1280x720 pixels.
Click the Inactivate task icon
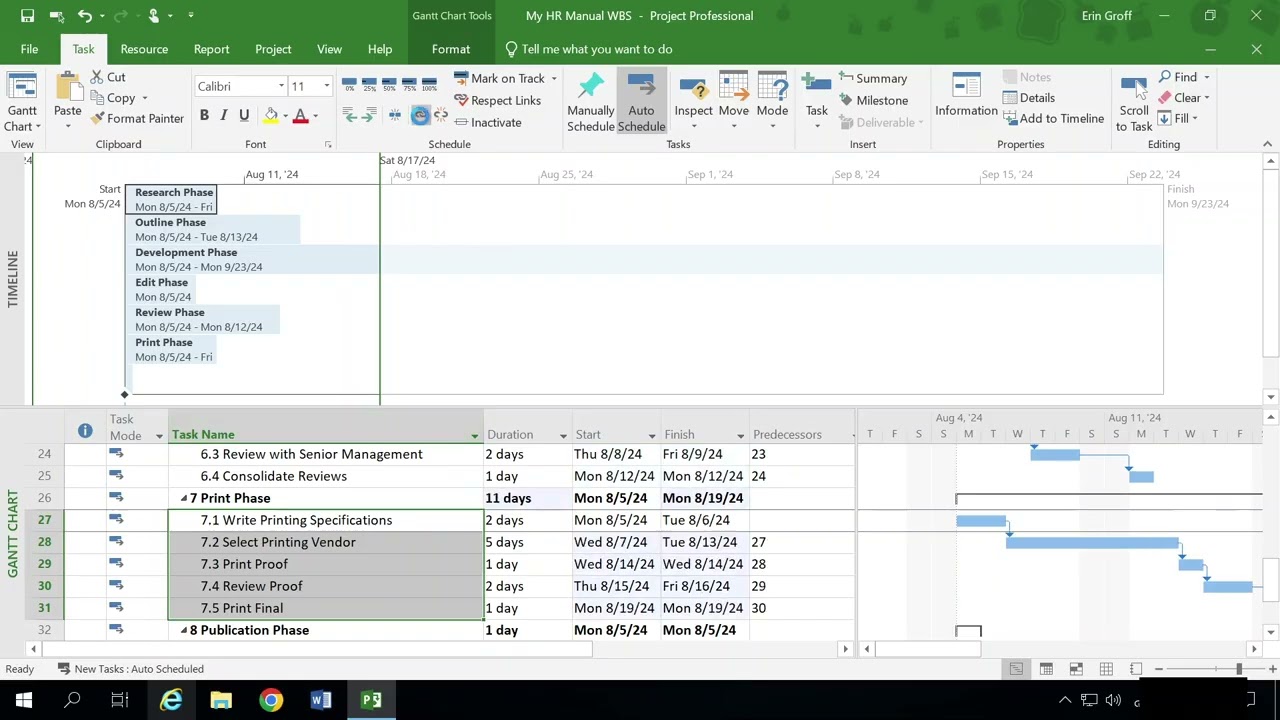coord(461,122)
